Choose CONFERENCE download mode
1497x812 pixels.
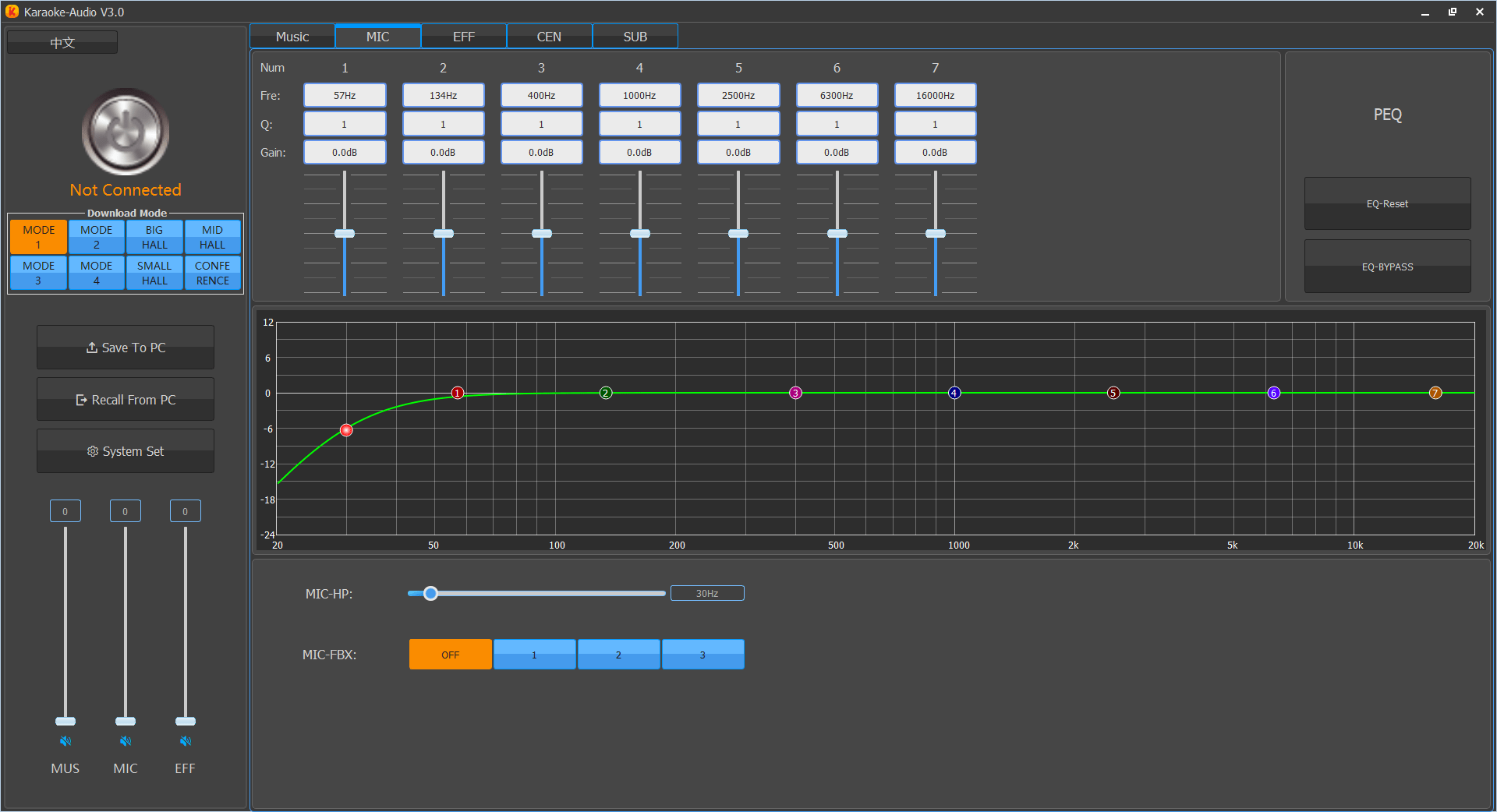point(212,273)
